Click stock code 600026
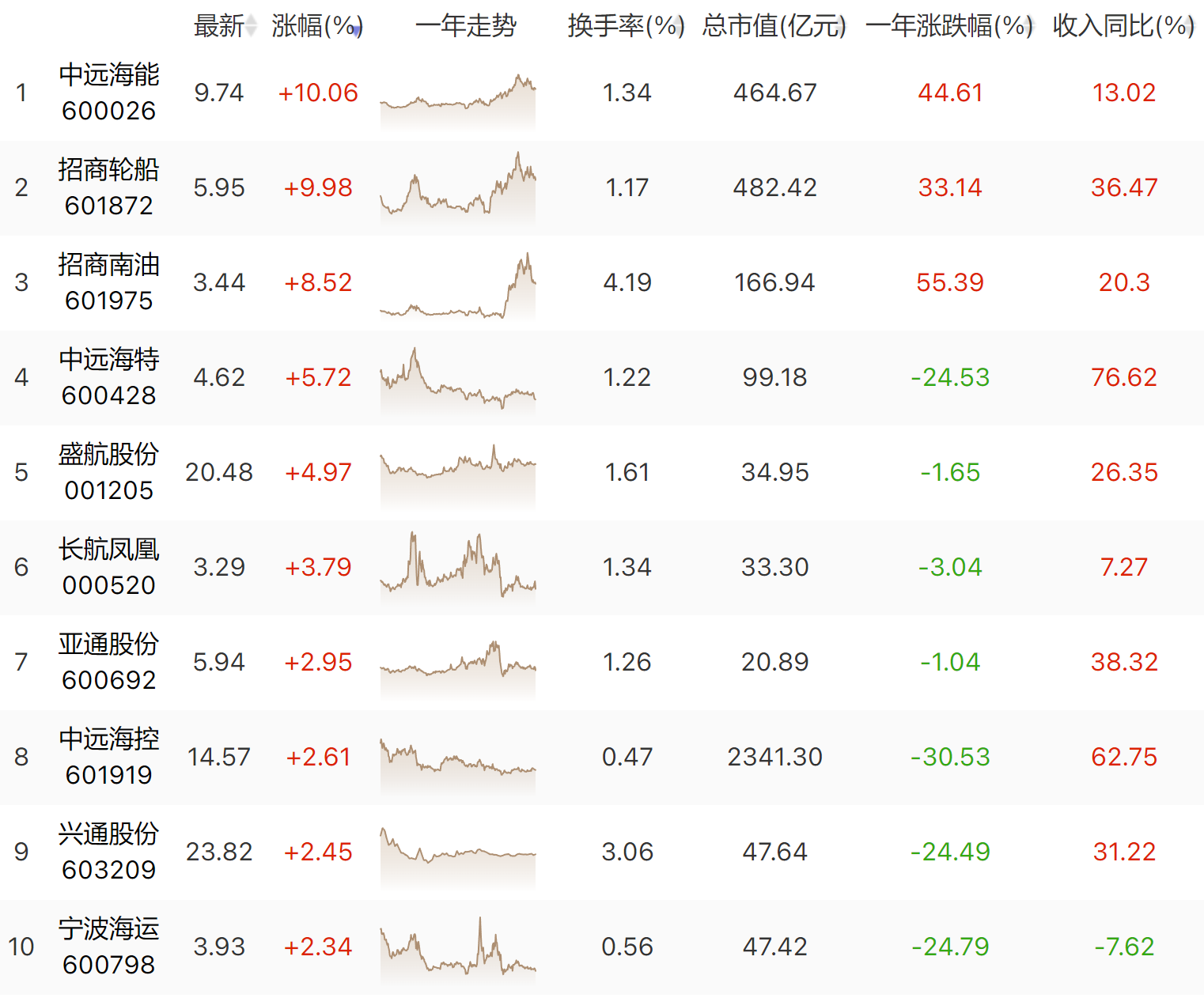This screenshot has width=1204, height=998. [109, 111]
